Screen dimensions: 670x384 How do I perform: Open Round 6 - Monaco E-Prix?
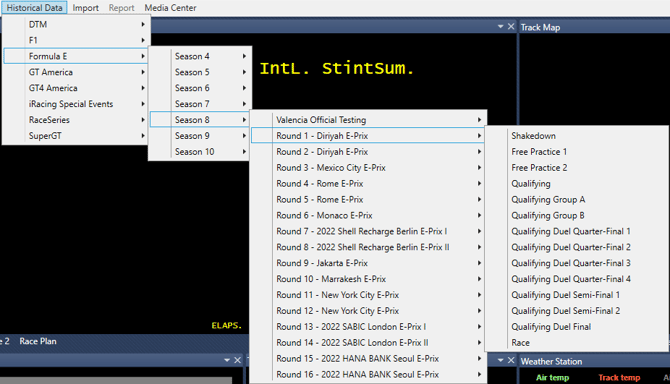368,215
